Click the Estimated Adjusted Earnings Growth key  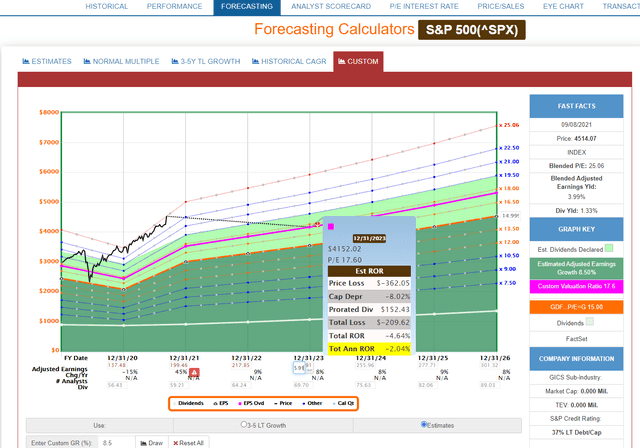pos(576,268)
